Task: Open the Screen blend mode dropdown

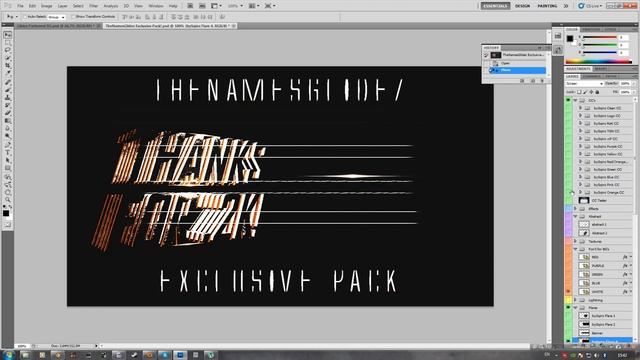Action: pyautogui.click(x=584, y=83)
